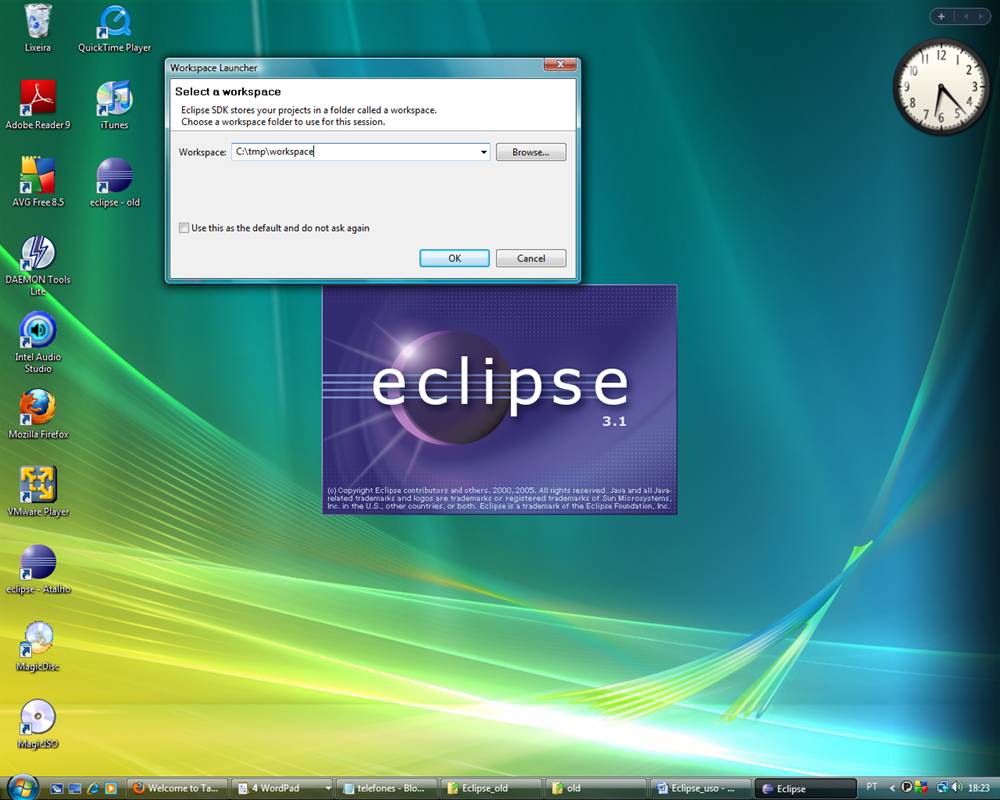Click the analog clock gadget
This screenshot has height=800, width=1000.
pyautogui.click(x=941, y=86)
